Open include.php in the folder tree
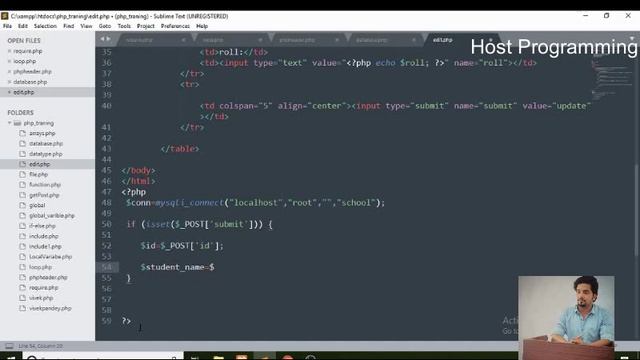640x360 pixels. (44, 236)
